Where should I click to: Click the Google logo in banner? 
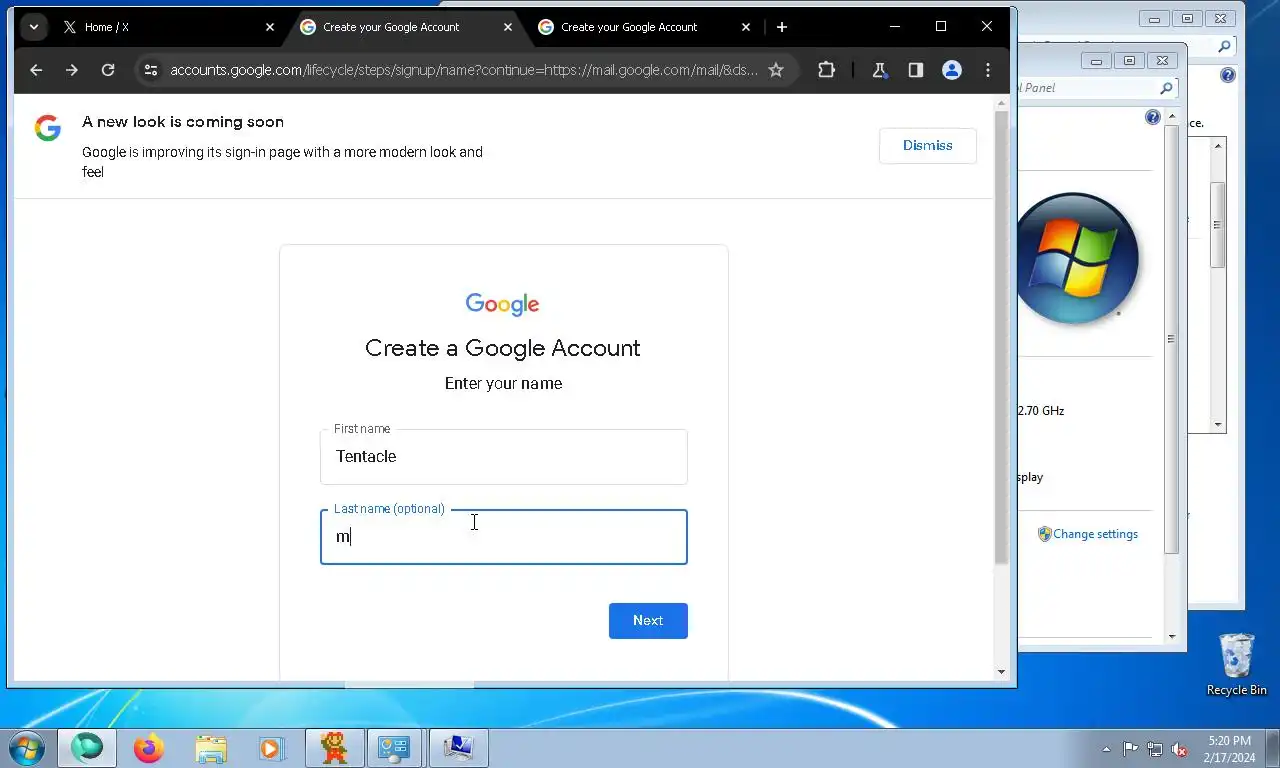point(48,128)
